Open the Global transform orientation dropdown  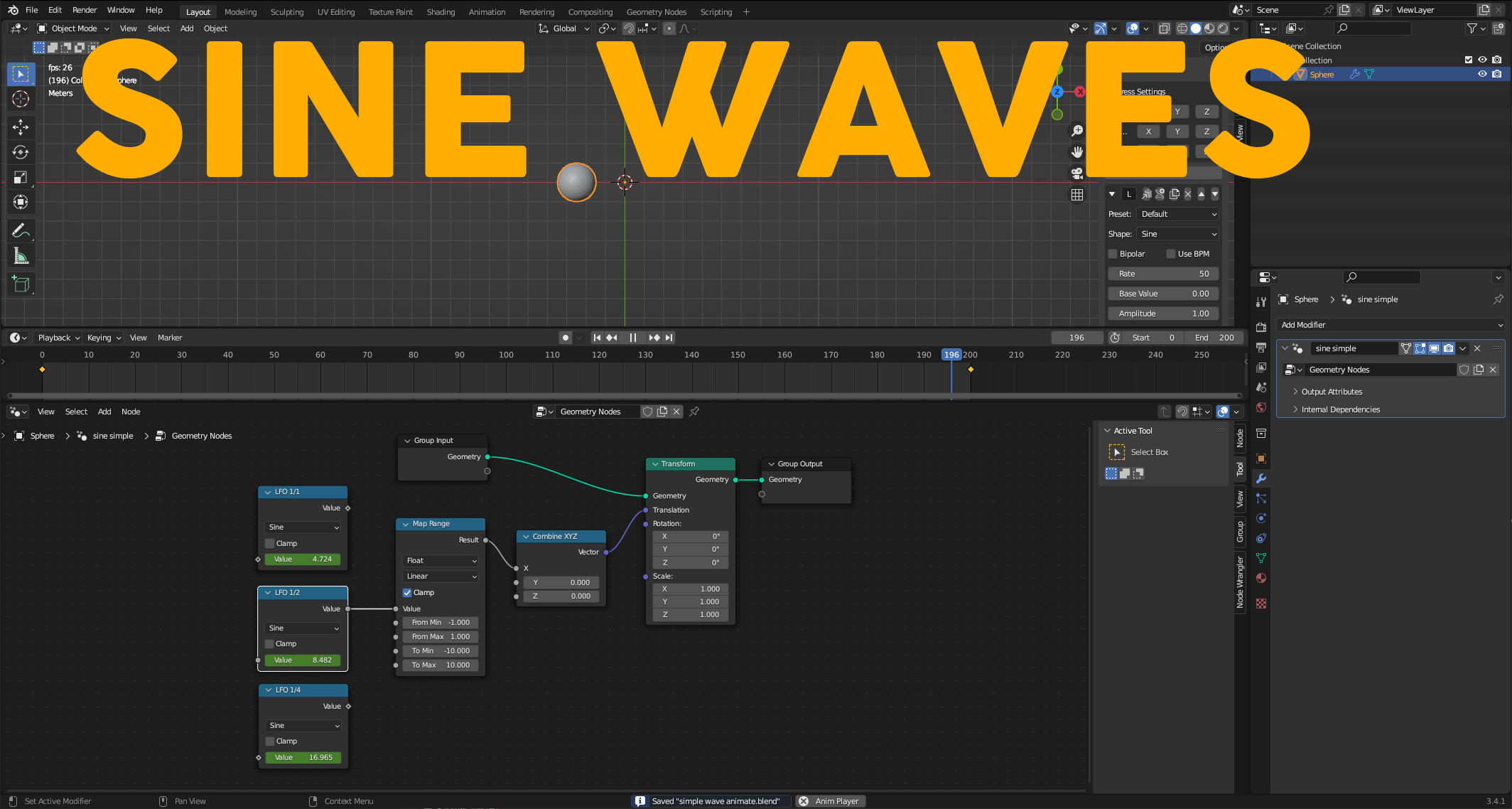[x=564, y=28]
